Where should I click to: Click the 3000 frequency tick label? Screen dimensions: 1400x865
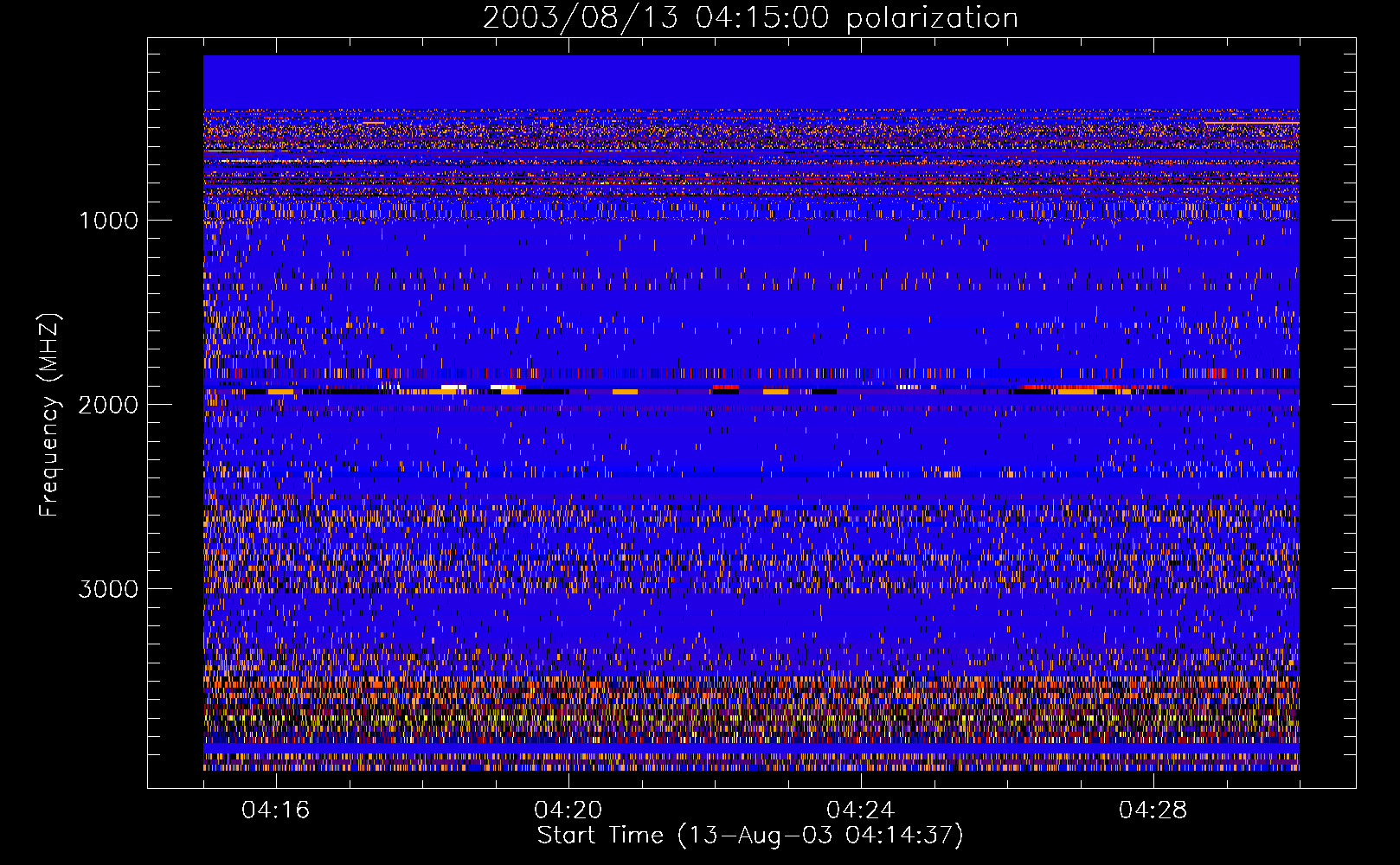coord(108,589)
